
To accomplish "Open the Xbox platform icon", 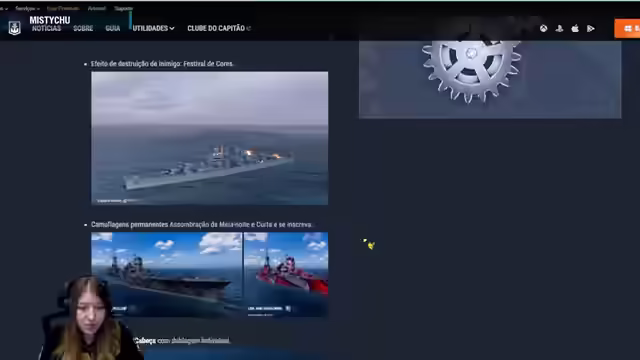I will [x=544, y=29].
